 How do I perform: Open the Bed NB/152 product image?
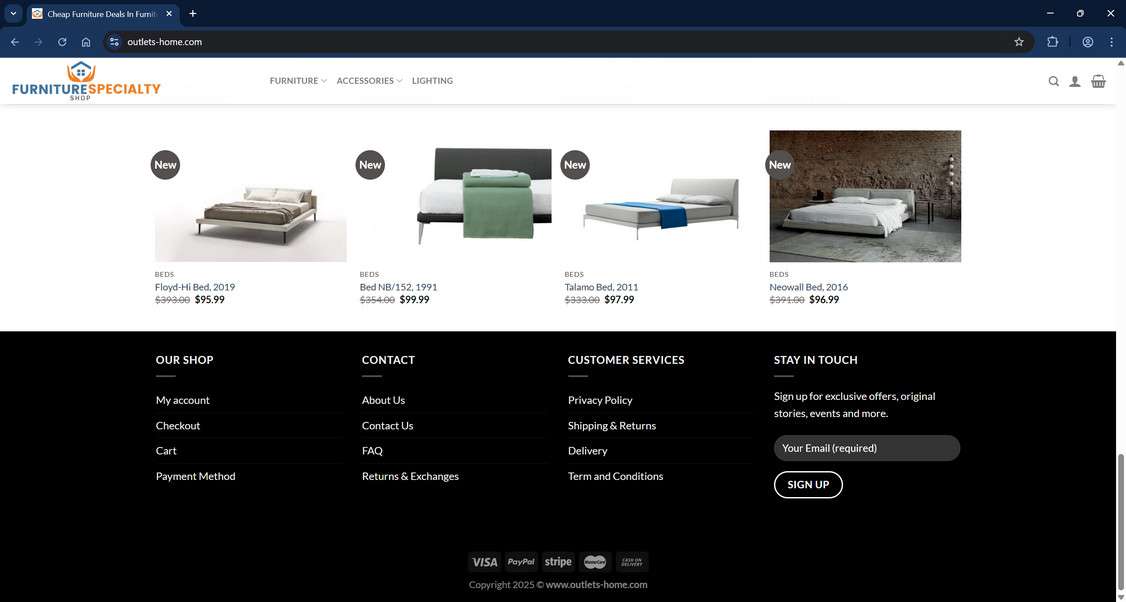pyautogui.click(x=455, y=196)
